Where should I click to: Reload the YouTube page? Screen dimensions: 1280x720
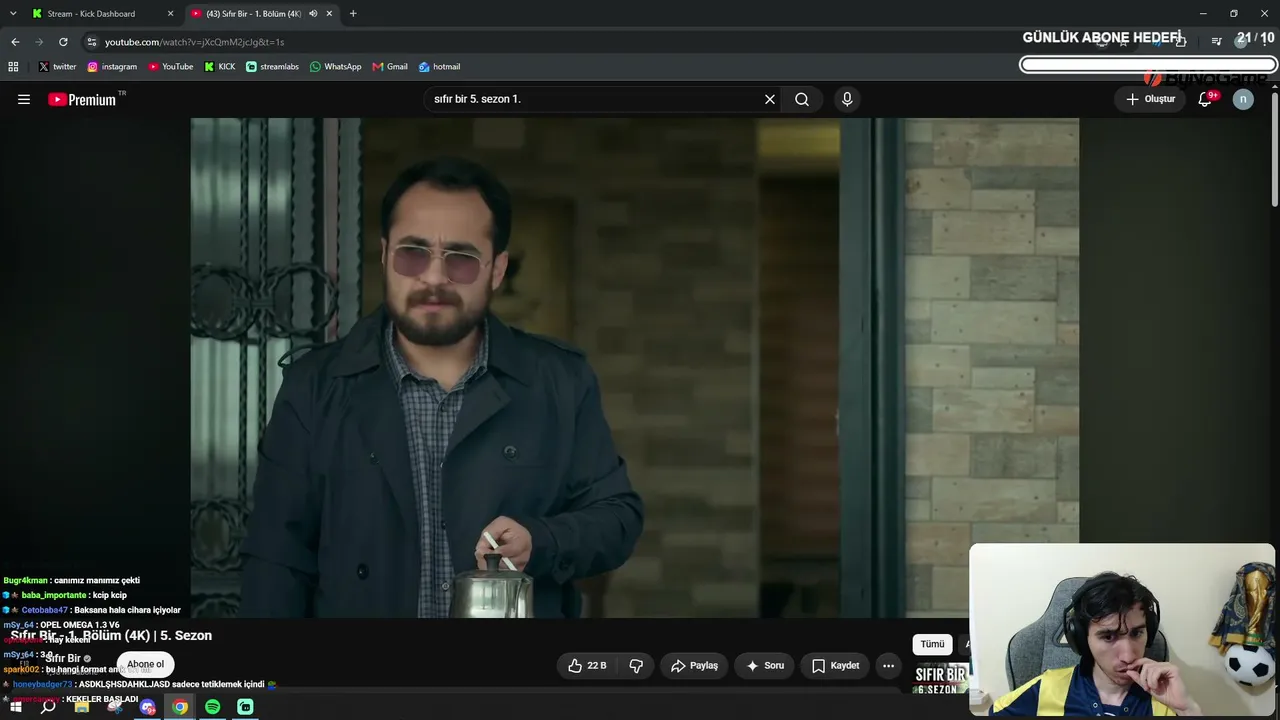63,42
